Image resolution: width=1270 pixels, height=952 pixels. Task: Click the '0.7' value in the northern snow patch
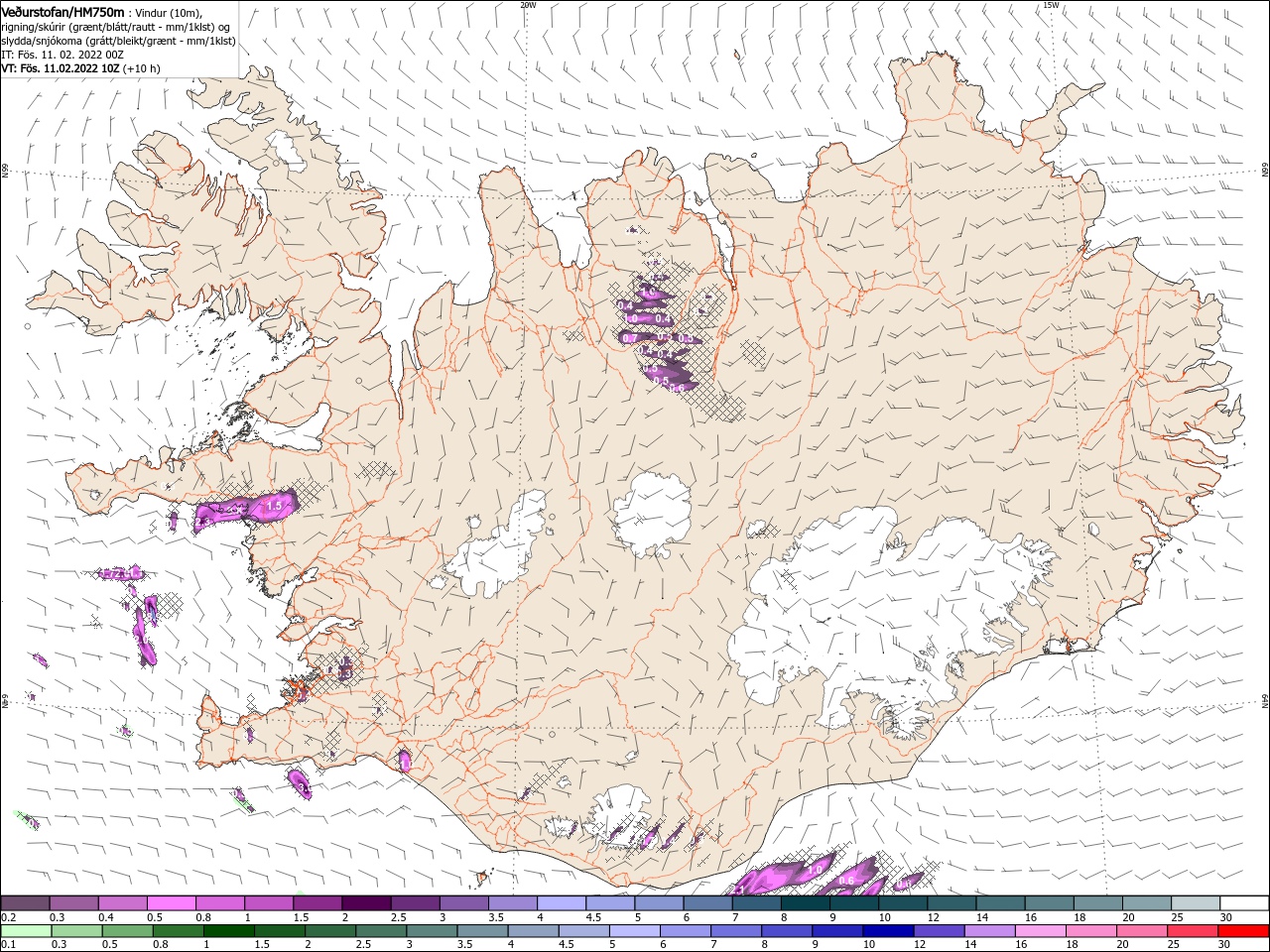click(629, 338)
